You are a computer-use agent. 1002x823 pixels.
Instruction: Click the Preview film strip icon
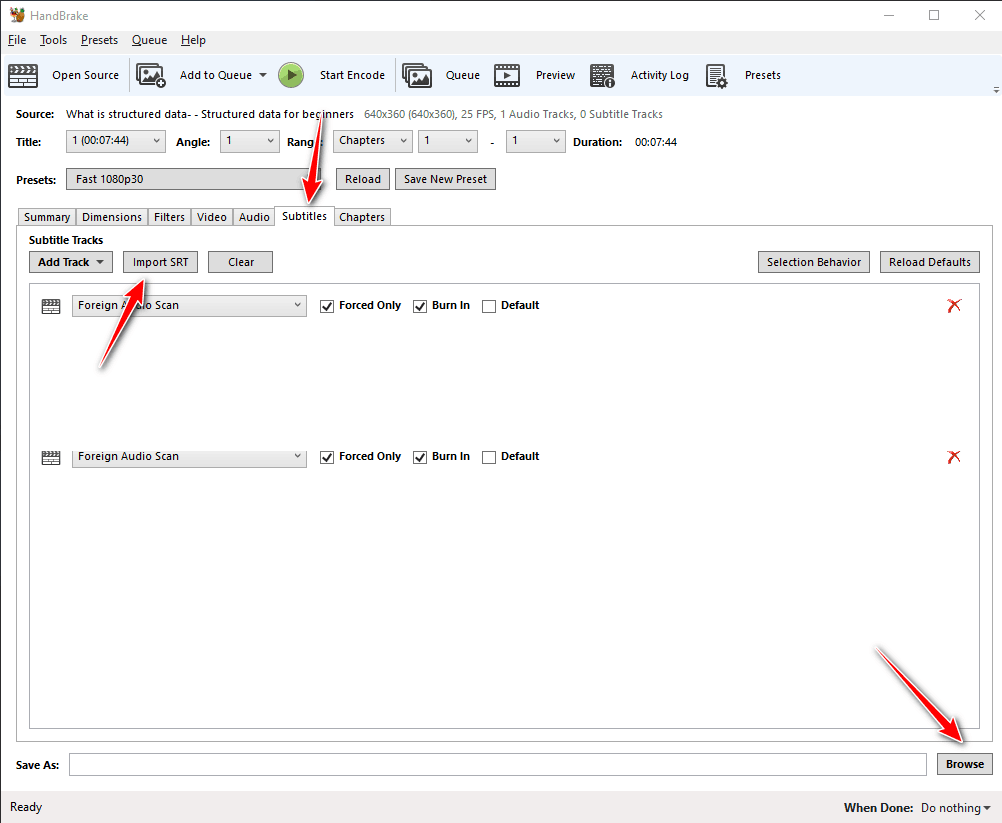pyautogui.click(x=507, y=75)
